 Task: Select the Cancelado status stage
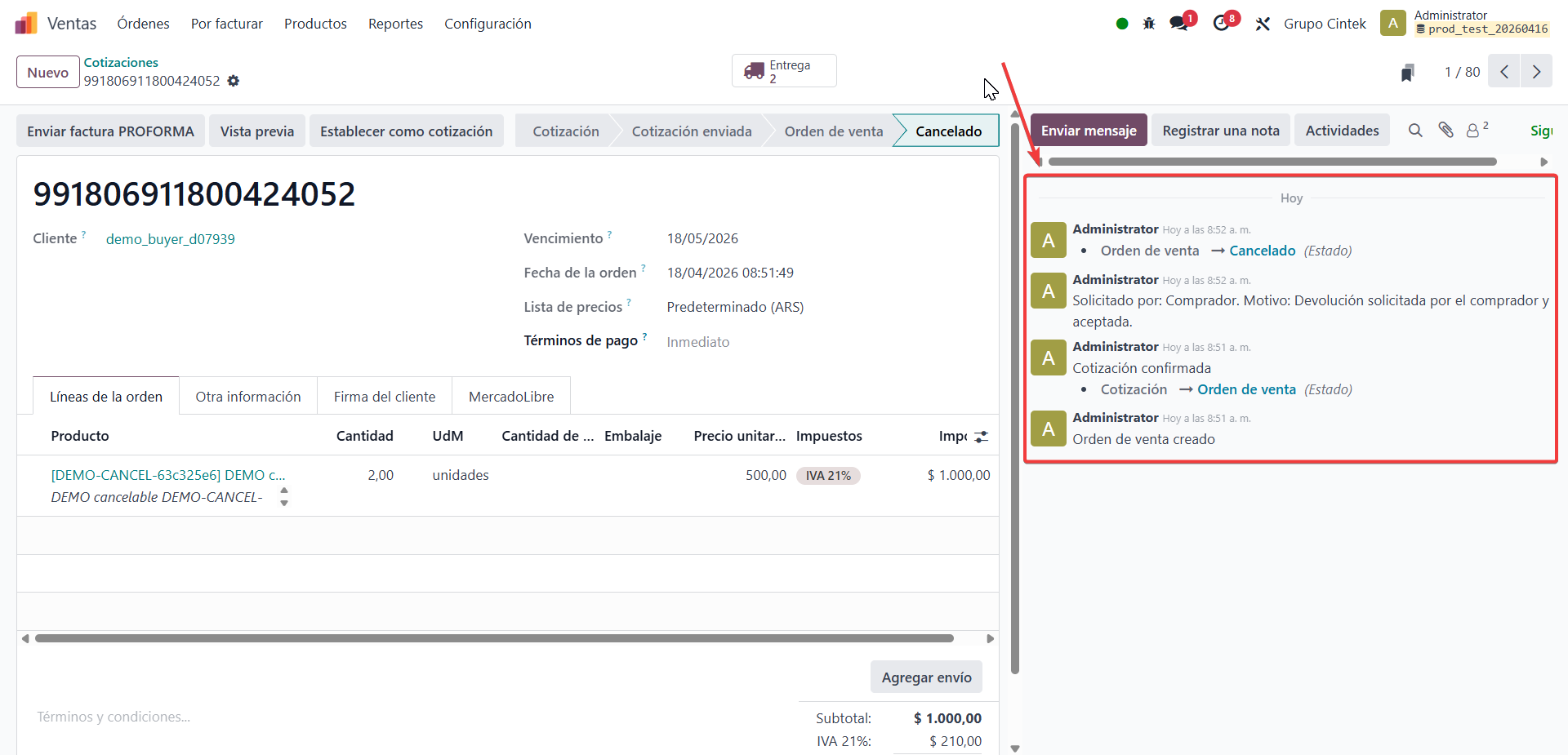[x=948, y=131]
